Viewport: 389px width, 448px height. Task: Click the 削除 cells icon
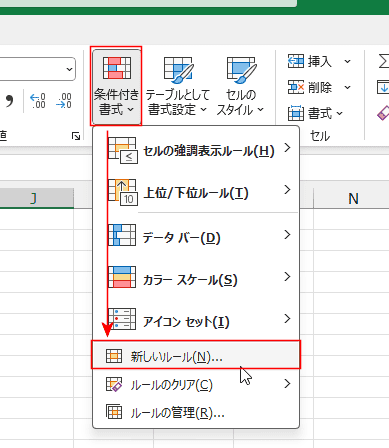point(296,87)
